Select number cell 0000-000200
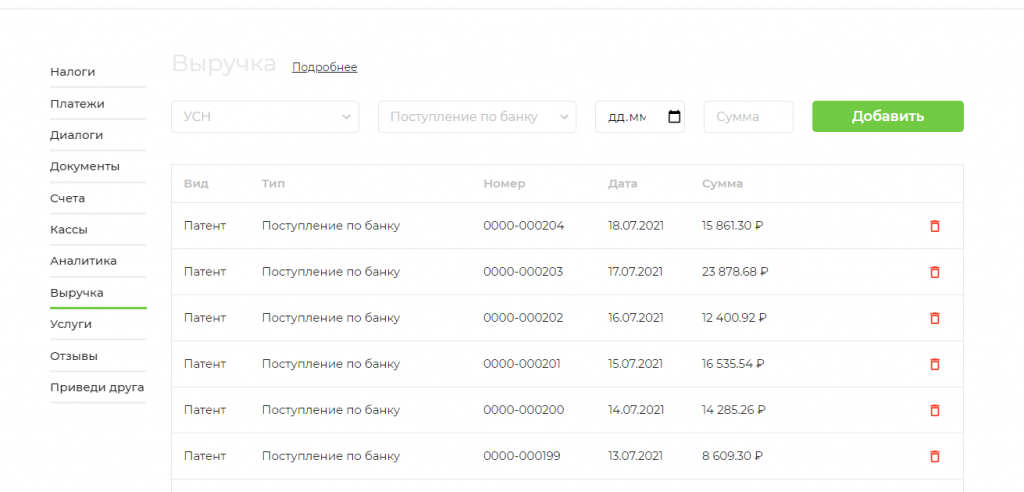This screenshot has height=492, width=1024. click(524, 410)
